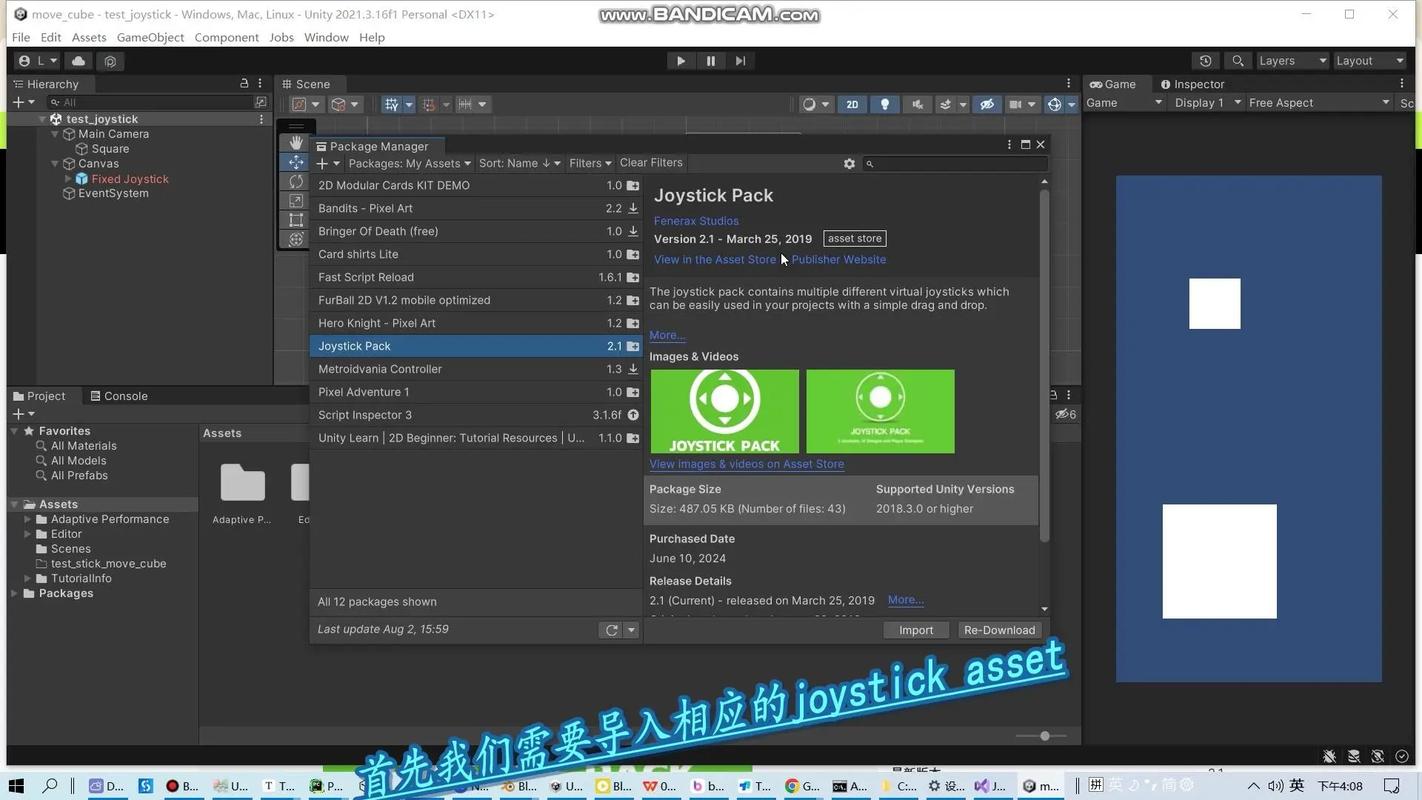Open the GameObject menu
This screenshot has width=1422, height=800.
click(x=150, y=37)
